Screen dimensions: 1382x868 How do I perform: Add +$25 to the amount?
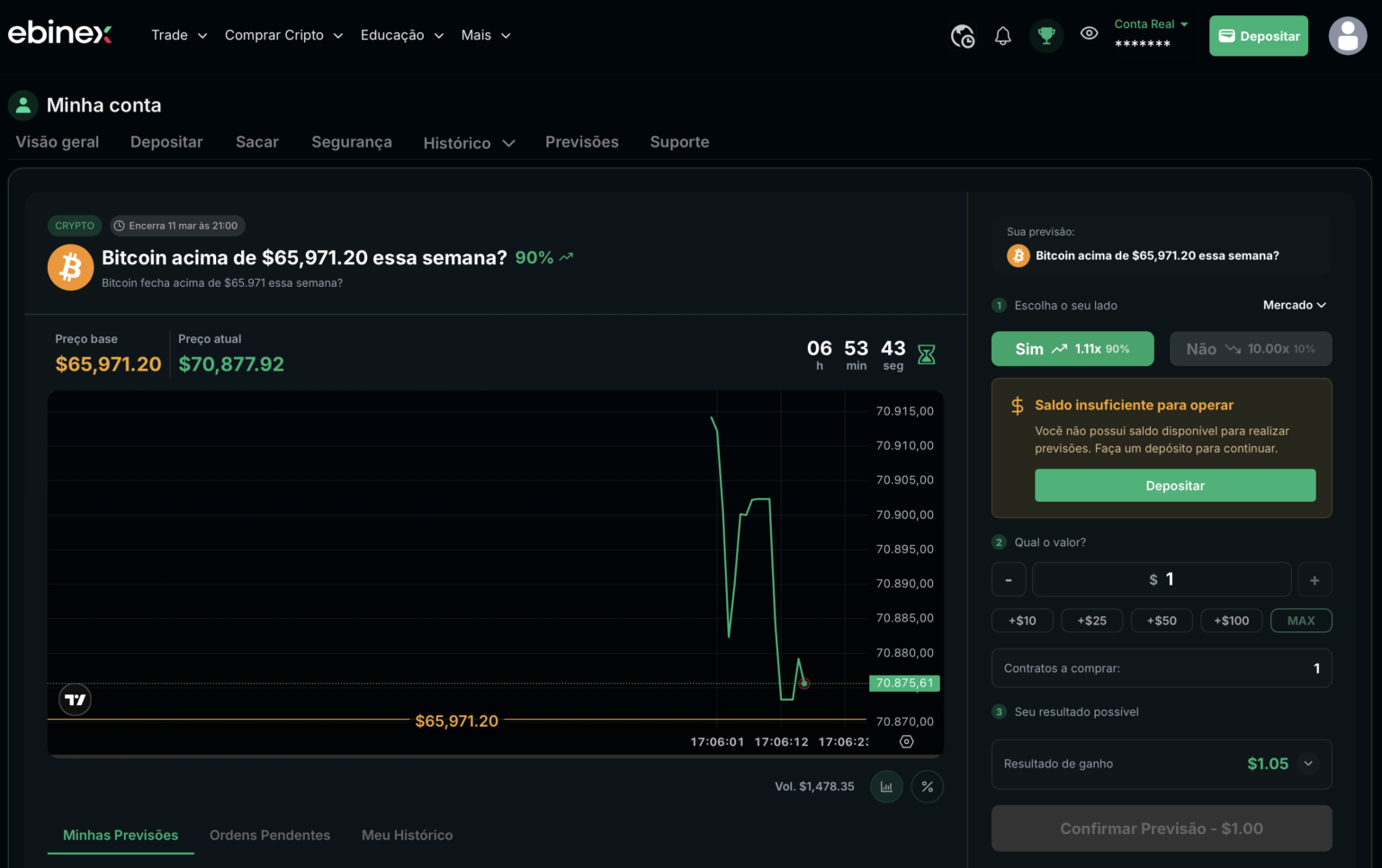[1092, 621]
